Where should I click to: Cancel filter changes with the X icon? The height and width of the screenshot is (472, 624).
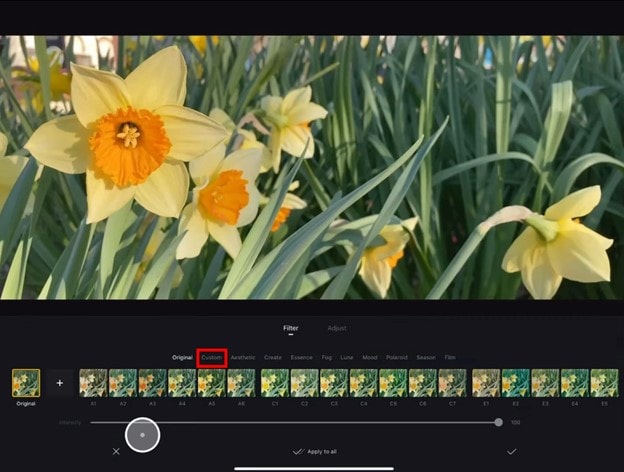click(116, 451)
